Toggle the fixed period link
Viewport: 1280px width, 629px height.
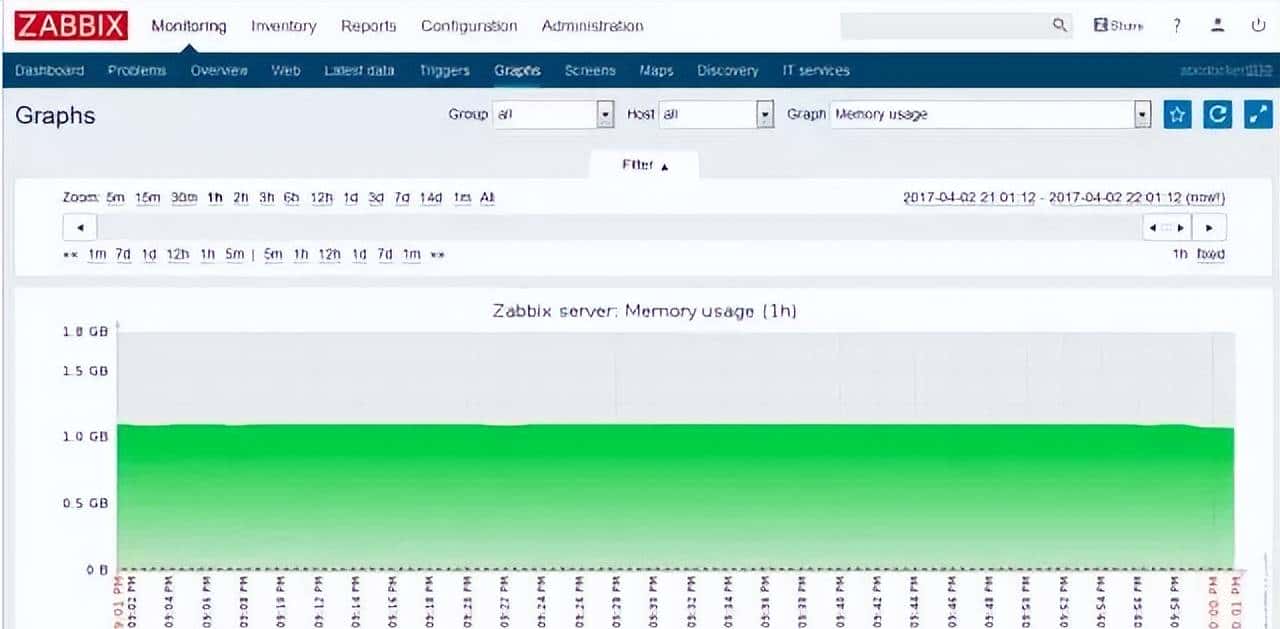[x=1211, y=254]
